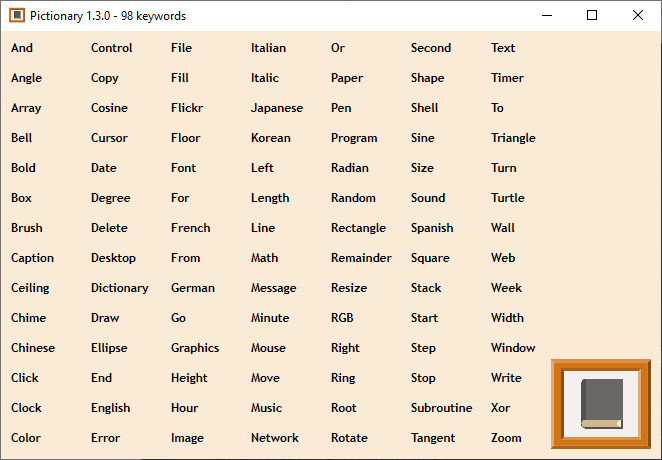This screenshot has width=662, height=460.
Task: Select the 'Subroutine' keyword
Action: click(442, 408)
